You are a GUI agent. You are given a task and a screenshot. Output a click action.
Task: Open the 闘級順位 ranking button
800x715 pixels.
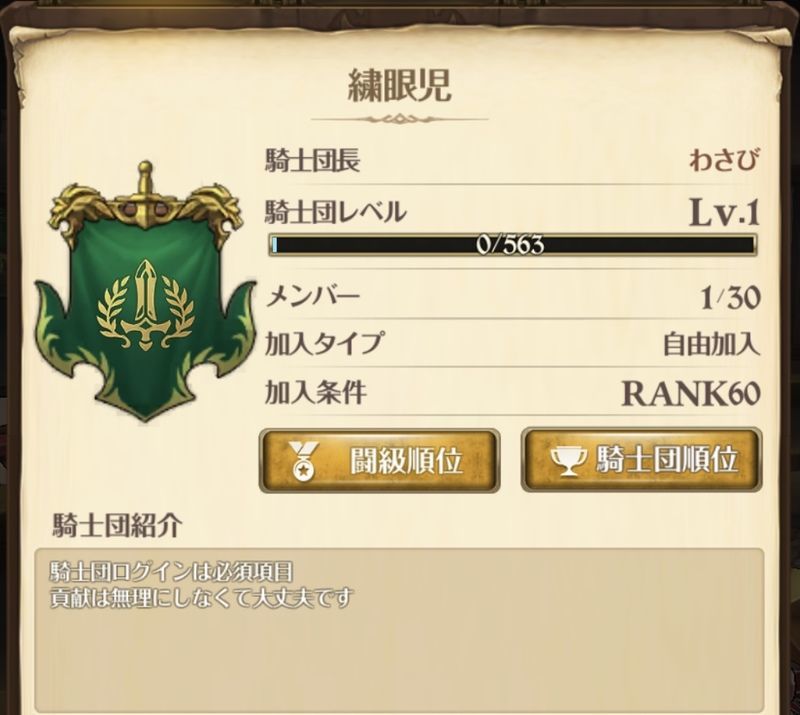380,460
